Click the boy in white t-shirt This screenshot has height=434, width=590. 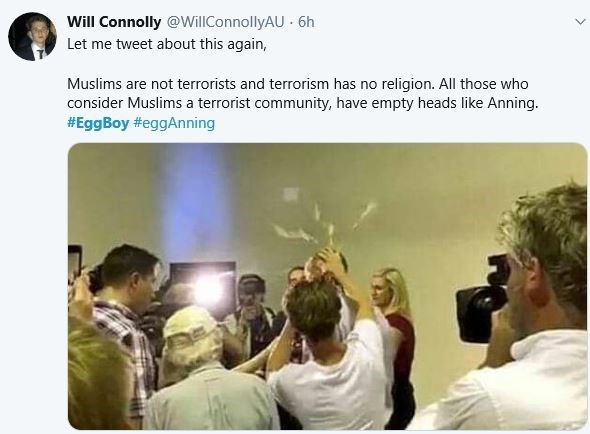[329, 350]
